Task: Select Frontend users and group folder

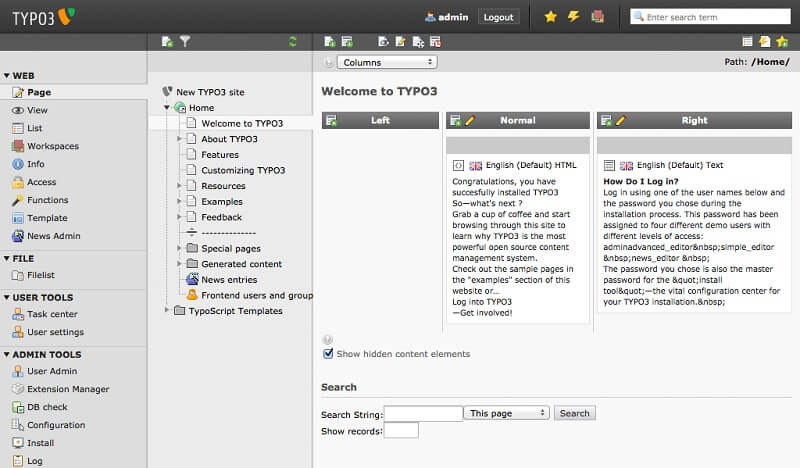Action: tap(257, 295)
